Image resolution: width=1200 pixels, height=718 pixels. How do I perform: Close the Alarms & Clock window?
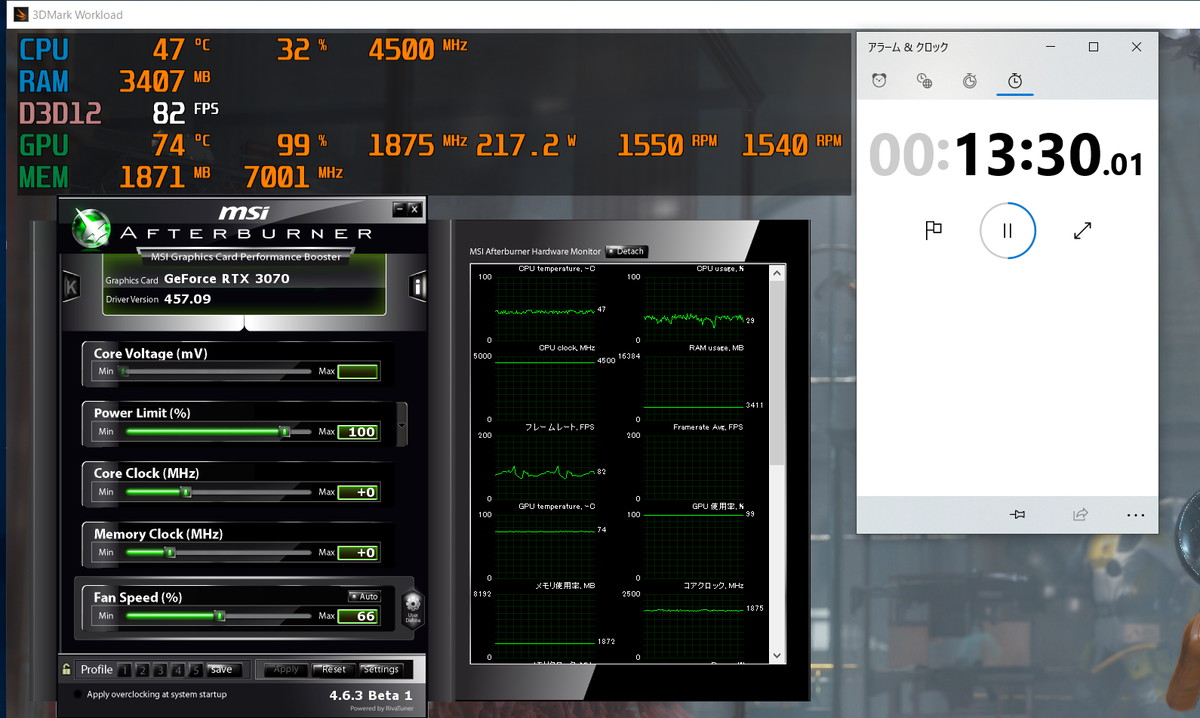click(1137, 47)
